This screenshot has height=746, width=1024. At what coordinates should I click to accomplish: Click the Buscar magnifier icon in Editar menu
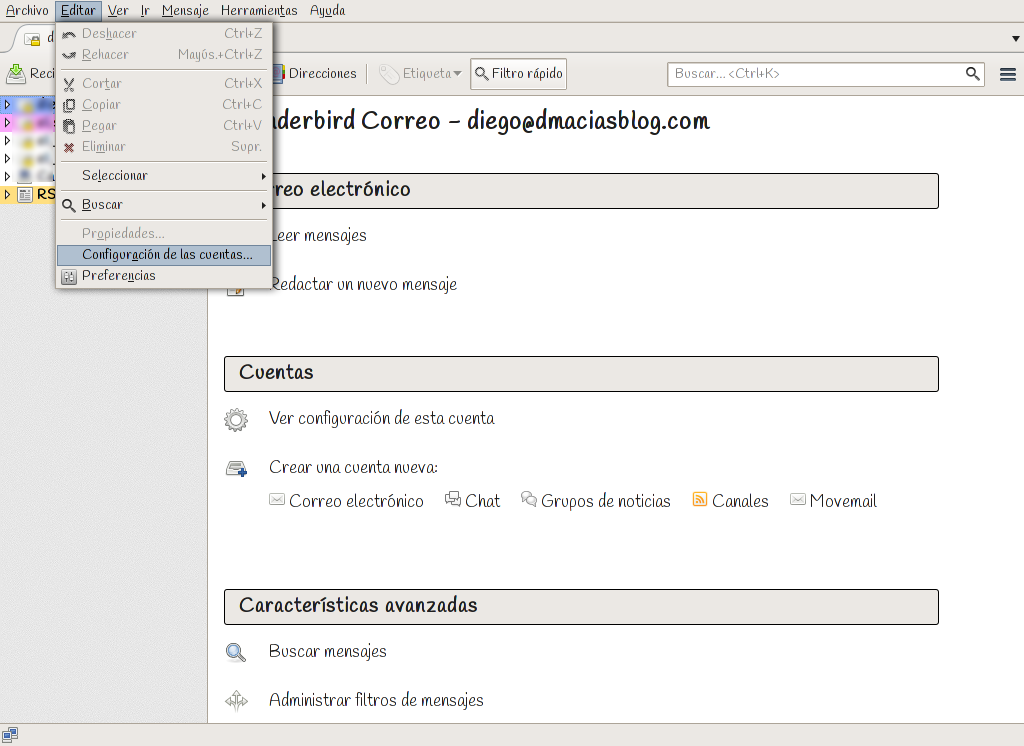click(69, 206)
